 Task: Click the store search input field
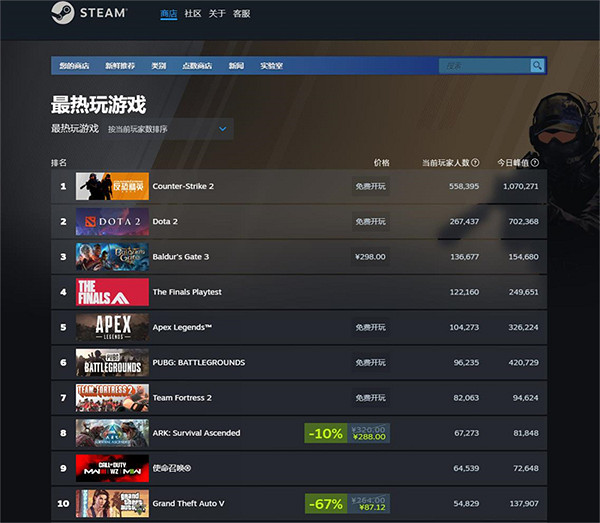pos(484,66)
